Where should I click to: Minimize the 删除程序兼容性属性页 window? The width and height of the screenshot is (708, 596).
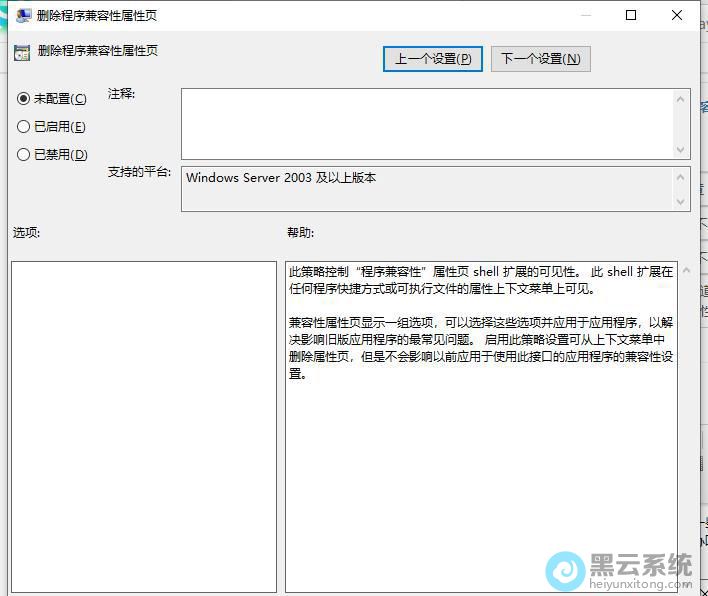click(584, 15)
